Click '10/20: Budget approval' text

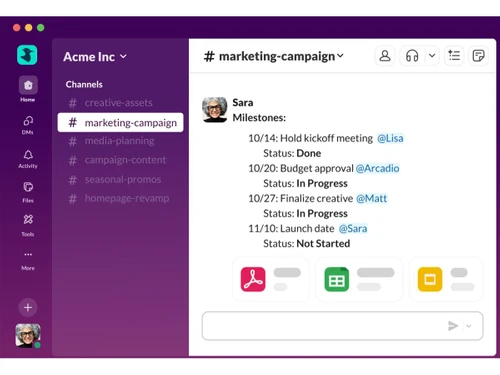(x=301, y=168)
